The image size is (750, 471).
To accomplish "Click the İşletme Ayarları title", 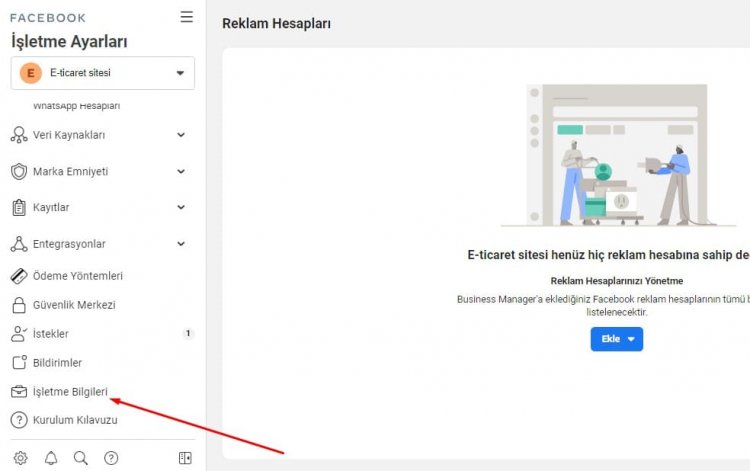I will [69, 42].
